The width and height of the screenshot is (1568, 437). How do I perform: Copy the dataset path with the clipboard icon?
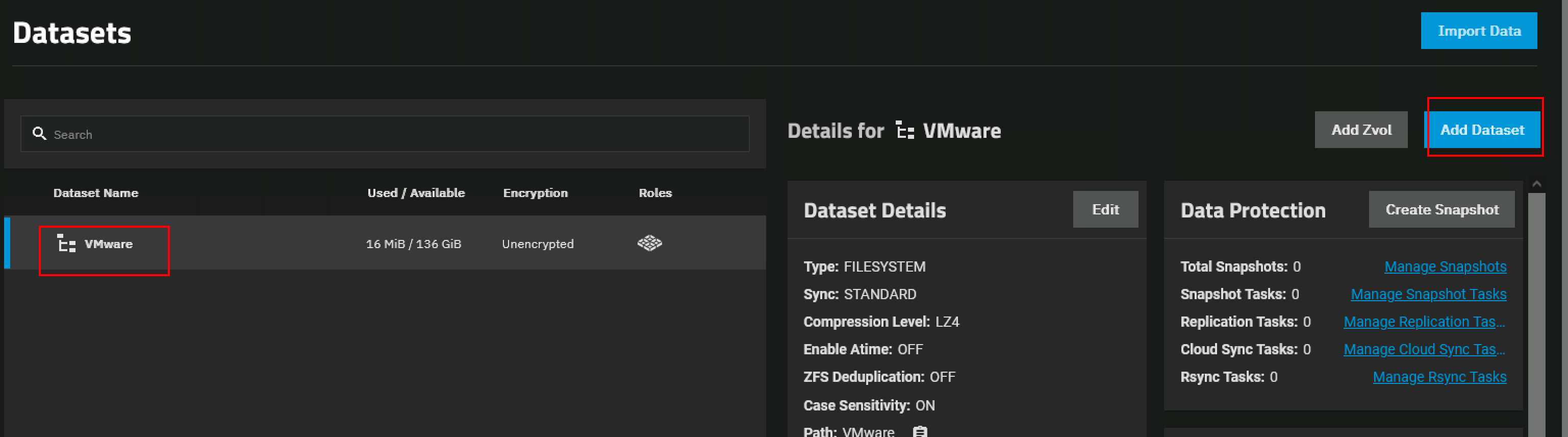(x=919, y=431)
